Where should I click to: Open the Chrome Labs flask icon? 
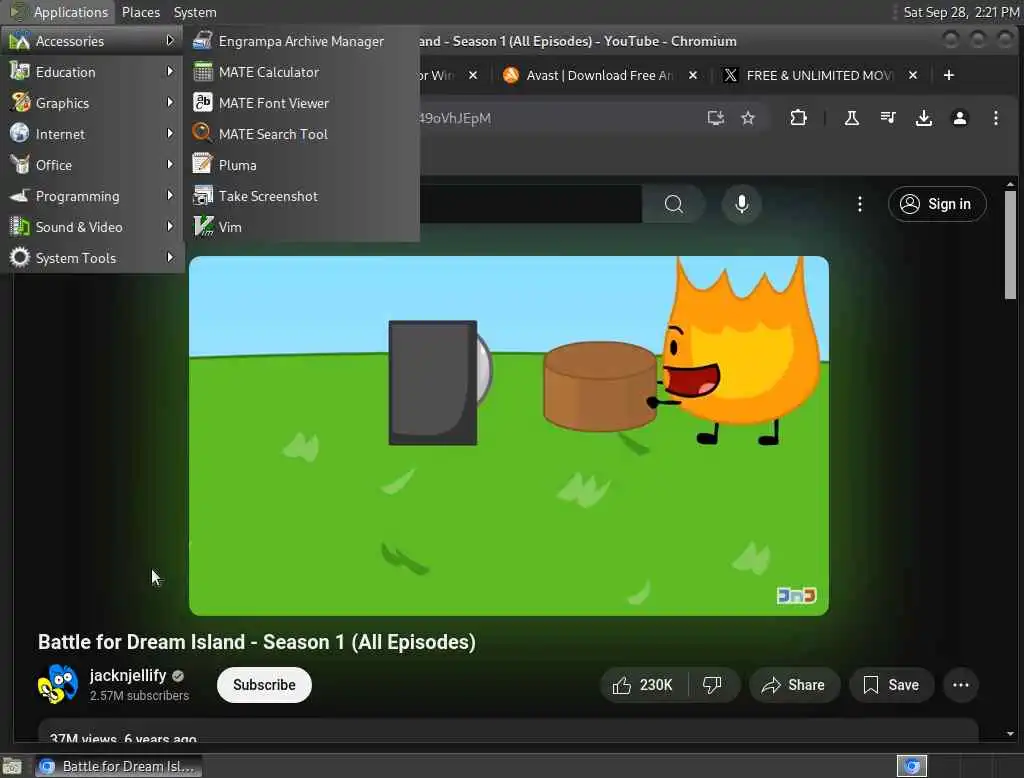pyautogui.click(x=852, y=118)
